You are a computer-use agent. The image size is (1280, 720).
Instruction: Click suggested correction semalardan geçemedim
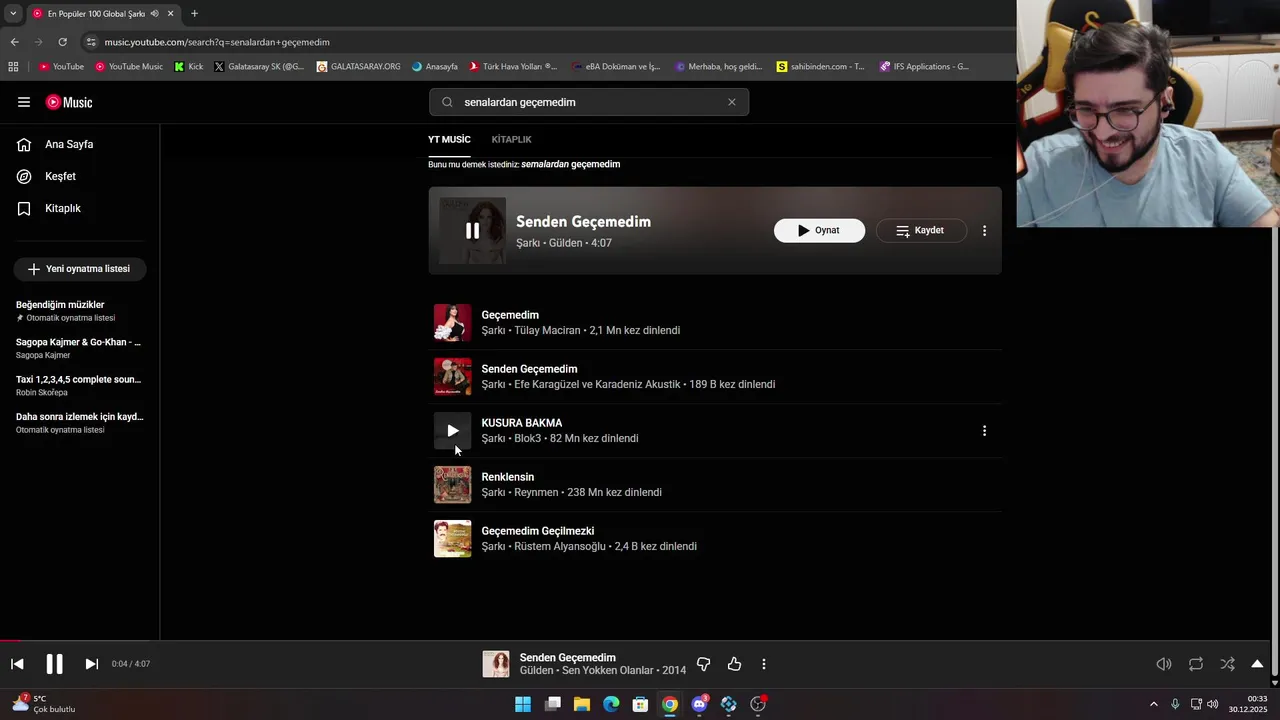(570, 164)
